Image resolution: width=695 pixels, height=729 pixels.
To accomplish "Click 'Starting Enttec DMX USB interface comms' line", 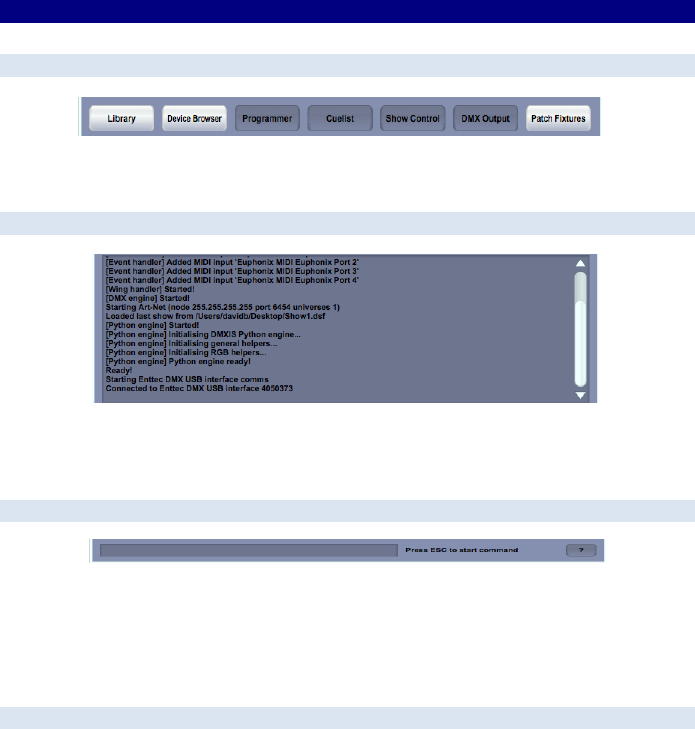I will (187, 379).
